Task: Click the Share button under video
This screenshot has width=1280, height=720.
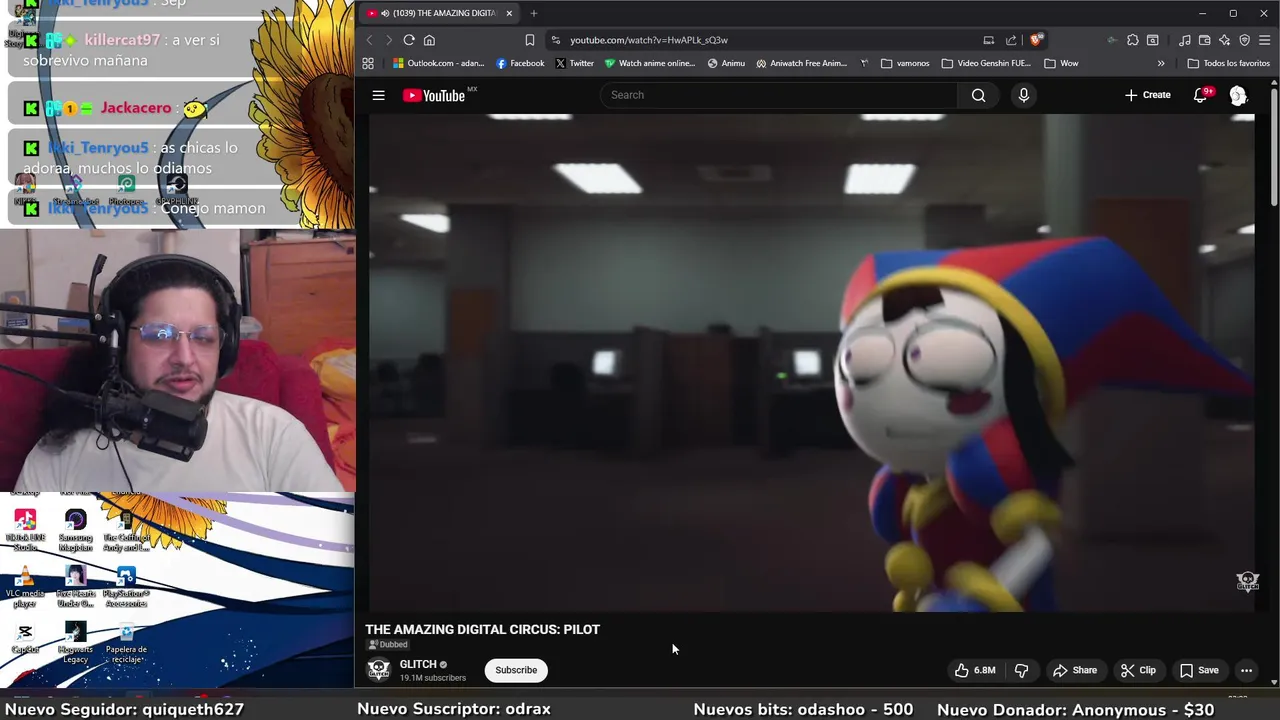Action: (1075, 670)
